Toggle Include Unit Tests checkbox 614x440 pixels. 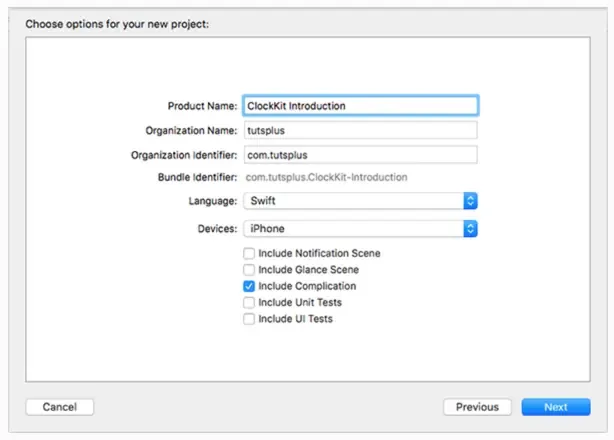point(249,303)
